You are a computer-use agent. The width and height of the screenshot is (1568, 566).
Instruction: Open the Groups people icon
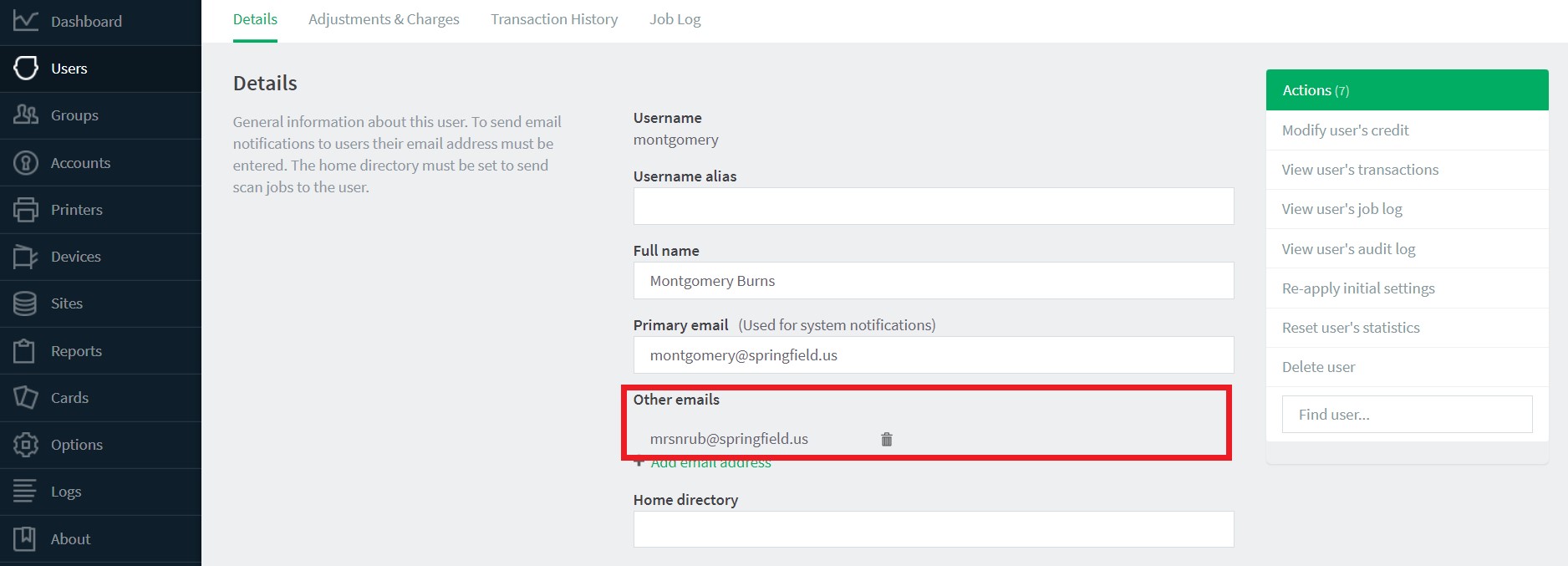click(26, 115)
